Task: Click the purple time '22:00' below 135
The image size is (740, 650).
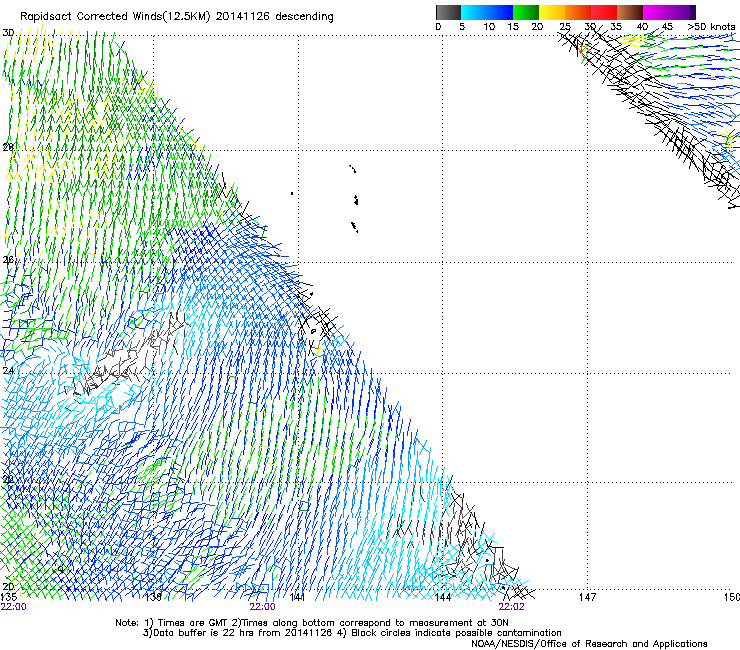Action: click(x=14, y=607)
